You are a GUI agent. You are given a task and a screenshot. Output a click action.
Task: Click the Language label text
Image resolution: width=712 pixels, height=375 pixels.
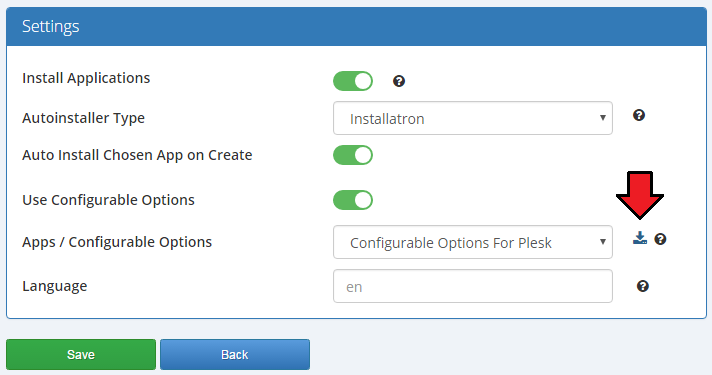tap(54, 286)
